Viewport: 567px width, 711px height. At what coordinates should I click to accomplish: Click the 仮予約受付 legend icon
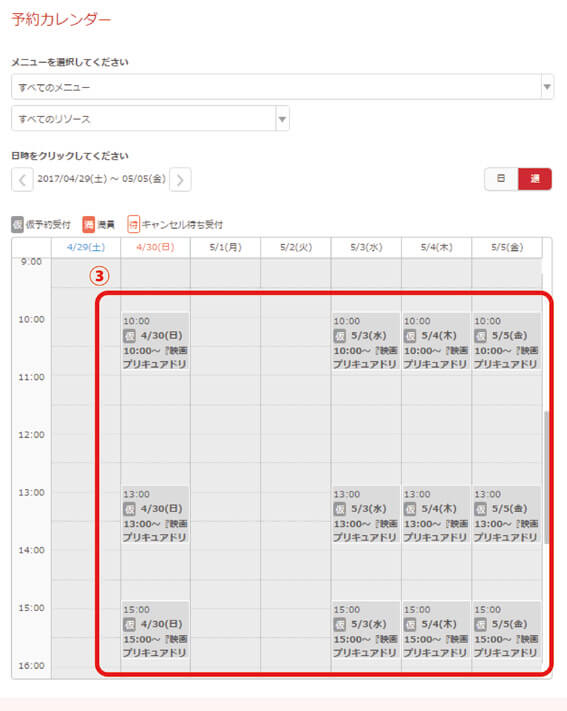pyautogui.click(x=17, y=224)
